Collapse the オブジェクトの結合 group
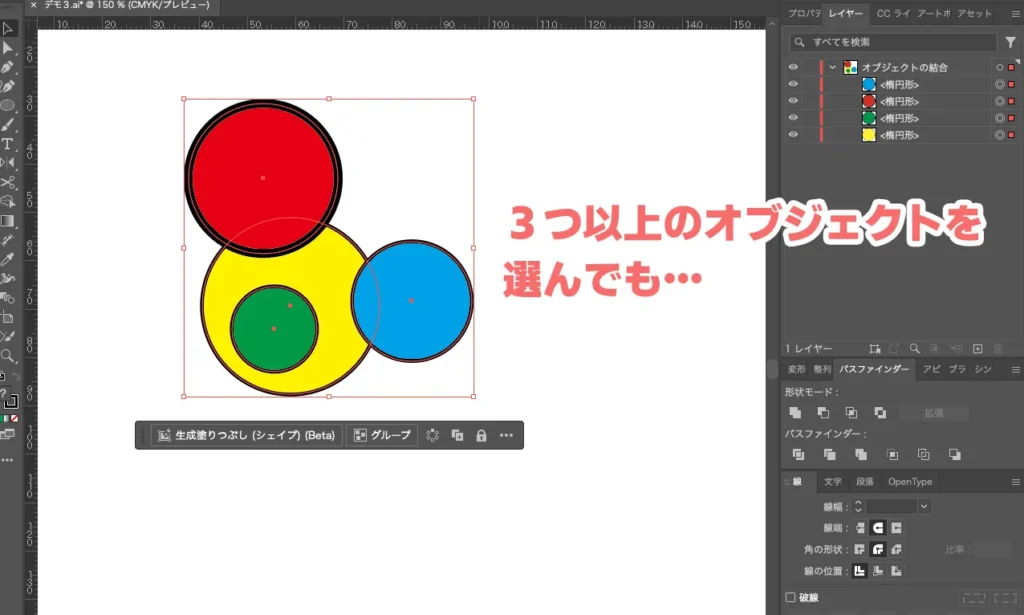This screenshot has width=1024, height=615. (834, 67)
